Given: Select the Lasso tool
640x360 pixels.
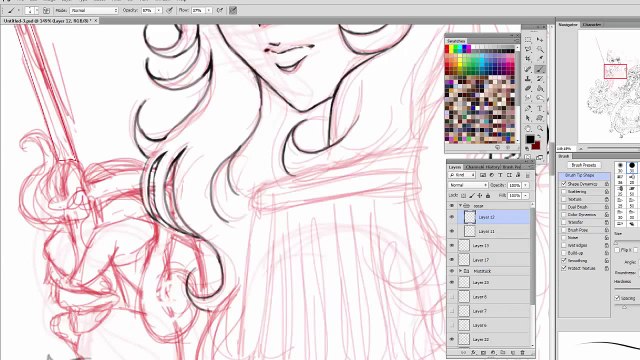Looking at the screenshot, I should point(528,49).
